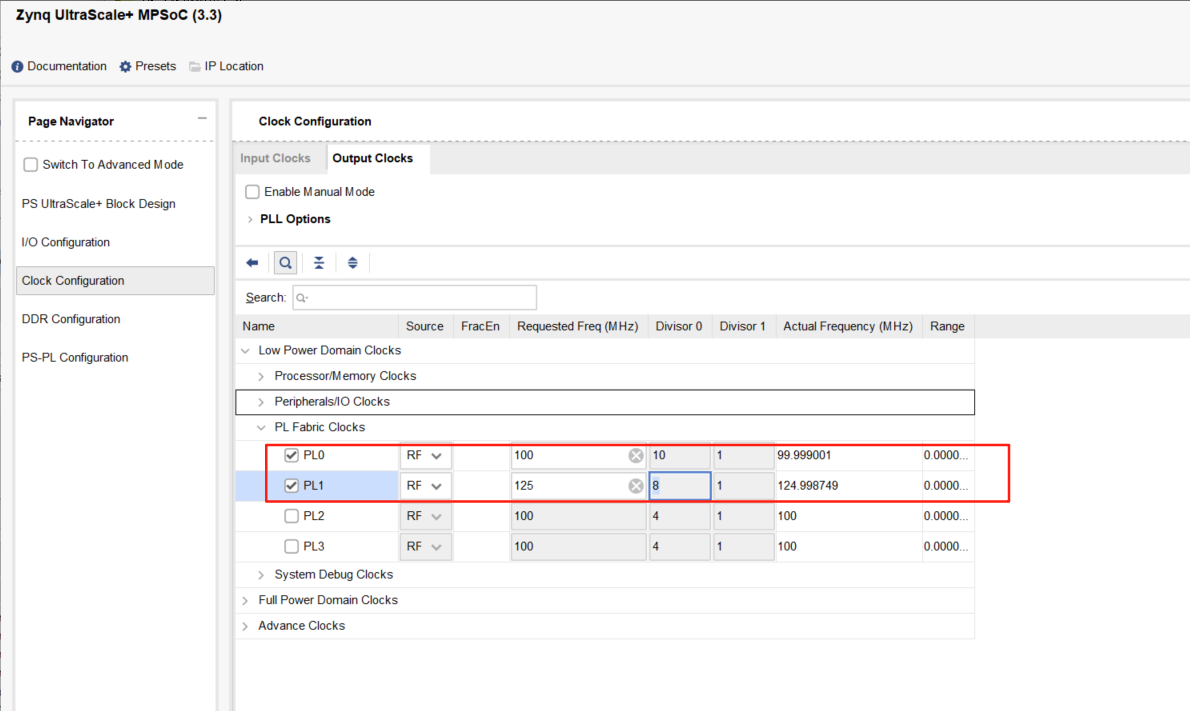Open IP Location folder icon
The height and width of the screenshot is (711, 1190).
tap(195, 67)
